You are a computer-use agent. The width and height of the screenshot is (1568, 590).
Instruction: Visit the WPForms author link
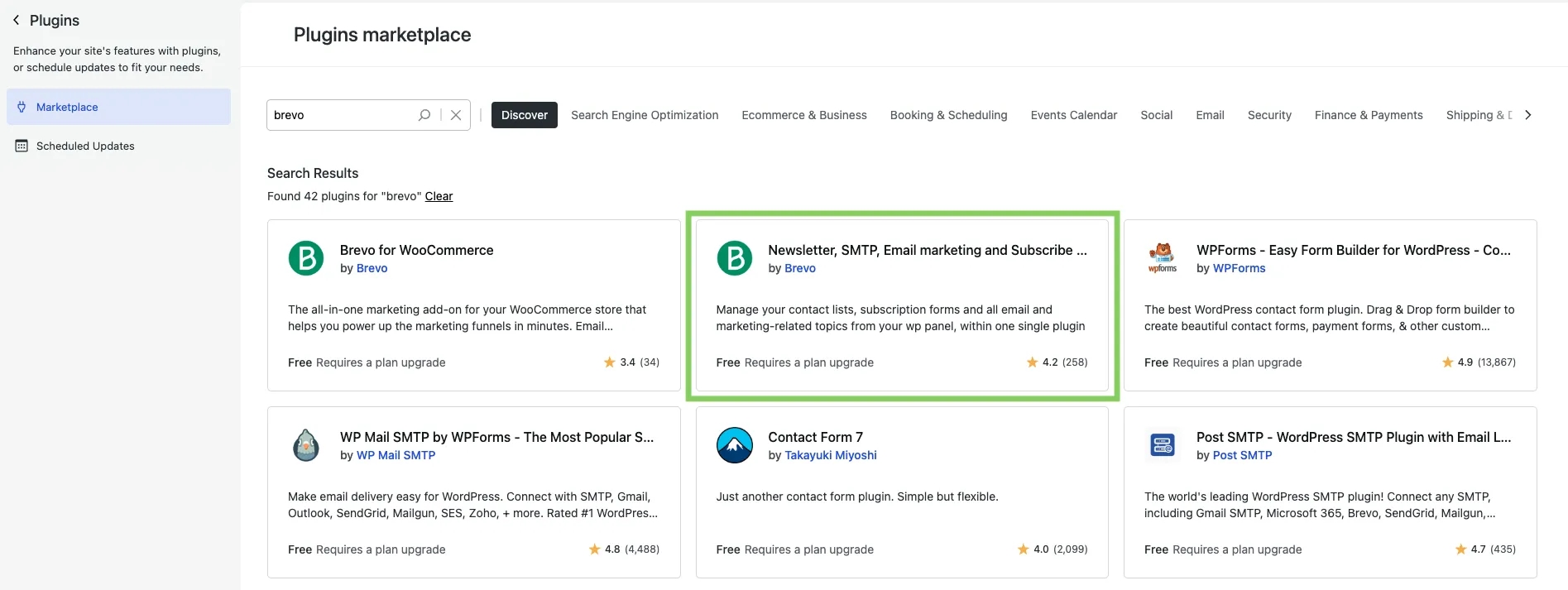pos(1240,268)
